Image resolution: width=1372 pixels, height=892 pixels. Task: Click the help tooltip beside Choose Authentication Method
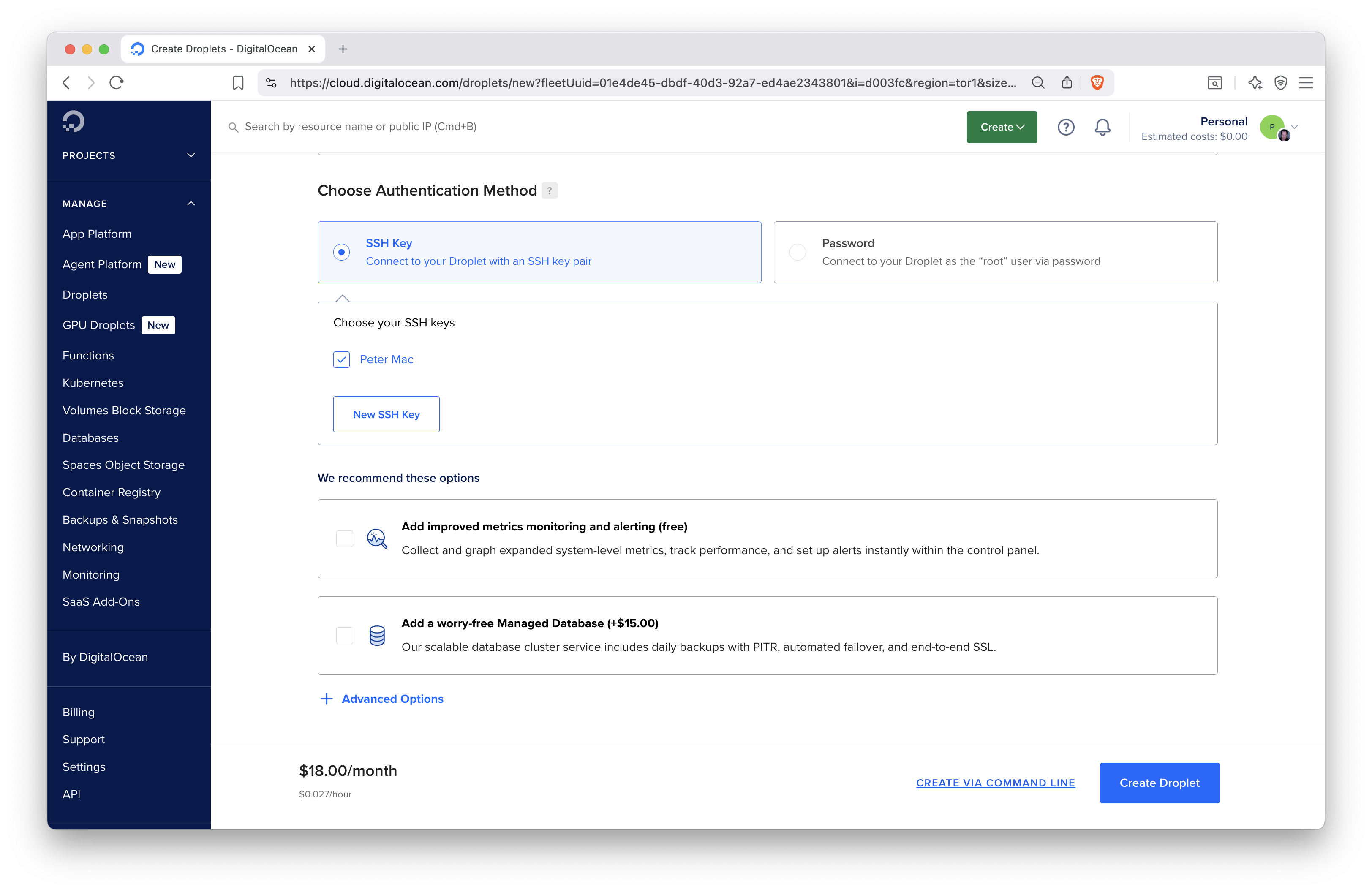[549, 190]
